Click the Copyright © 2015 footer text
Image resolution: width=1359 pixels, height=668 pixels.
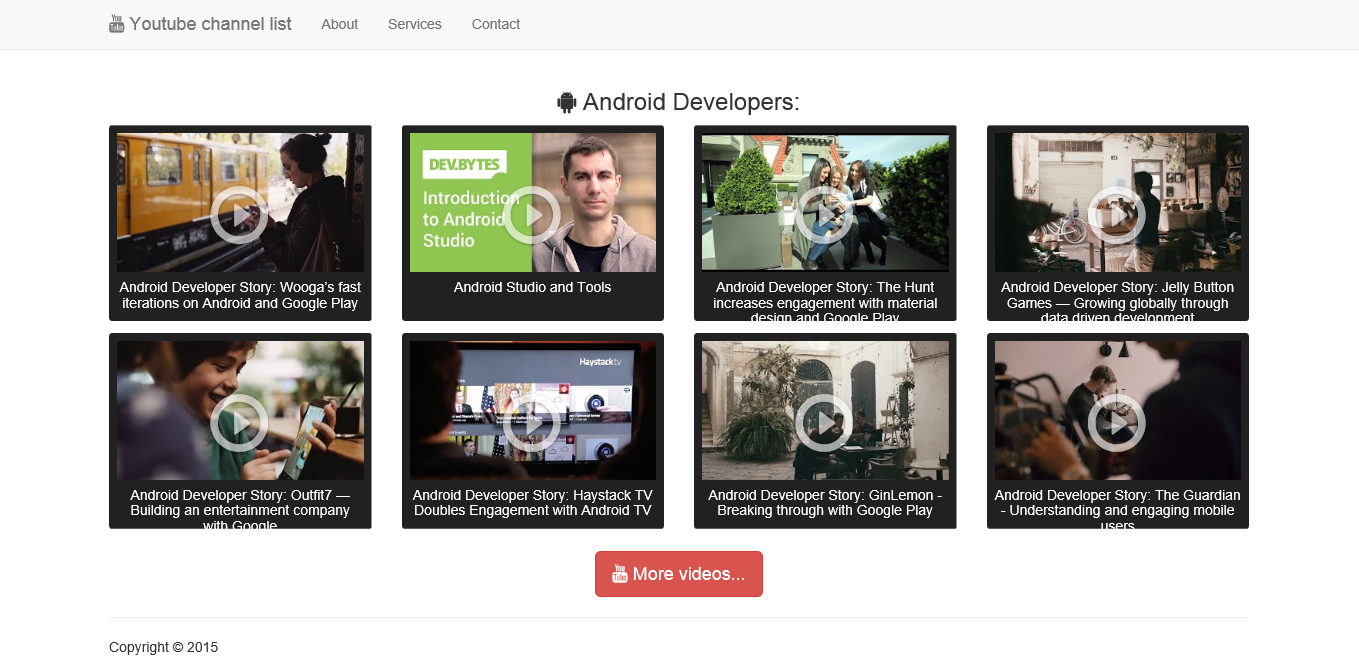click(163, 647)
